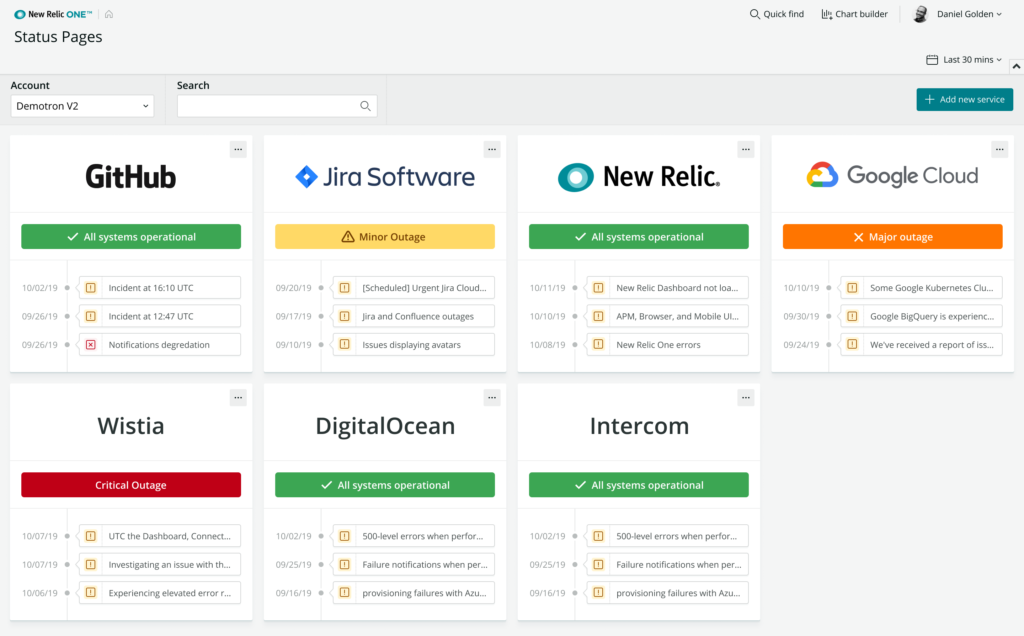Click Daniel Golden's avatar picture
1024x636 pixels.
(920, 14)
